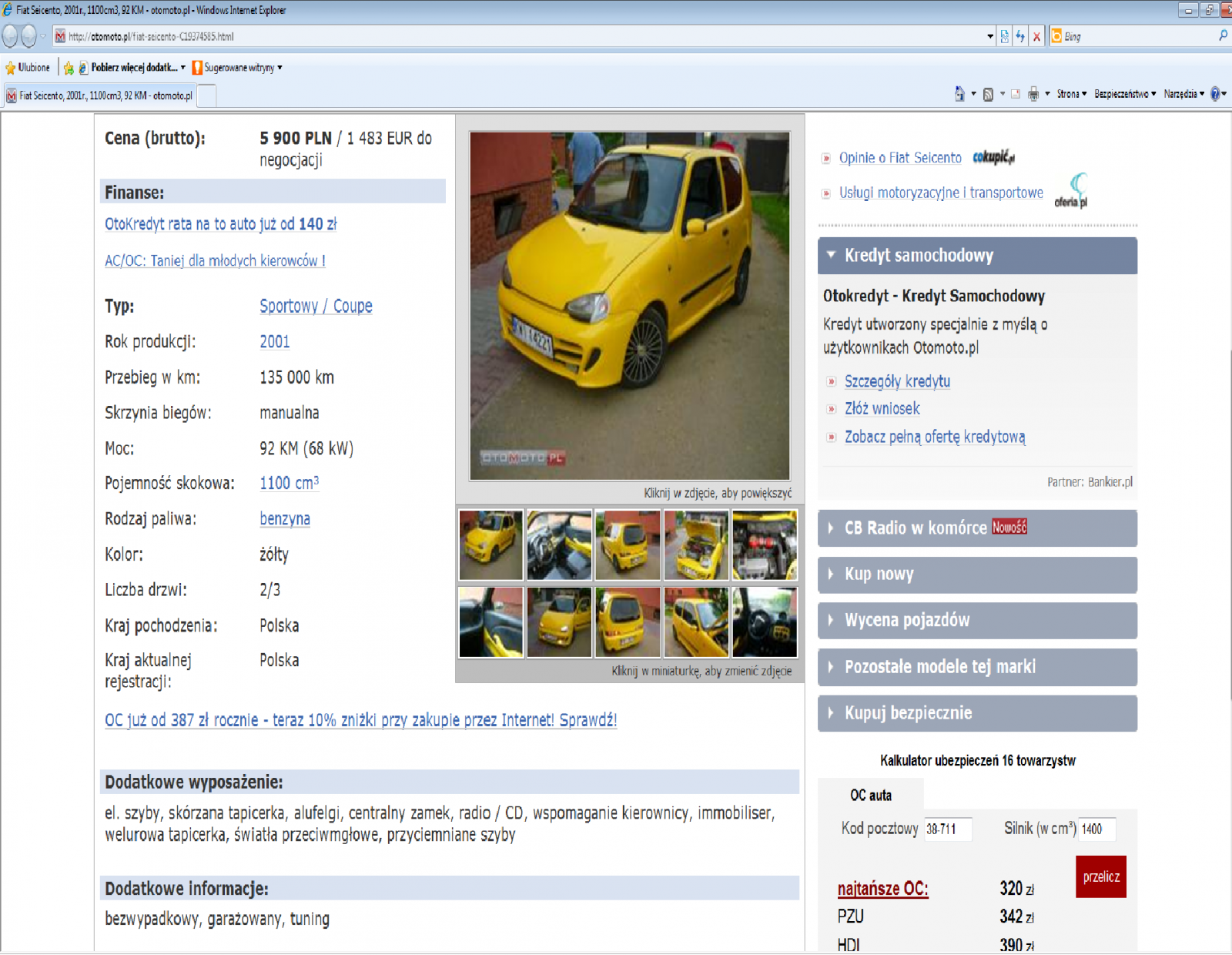Open the najtańsze OC link
Screen dimensions: 1232x955
tap(883, 889)
